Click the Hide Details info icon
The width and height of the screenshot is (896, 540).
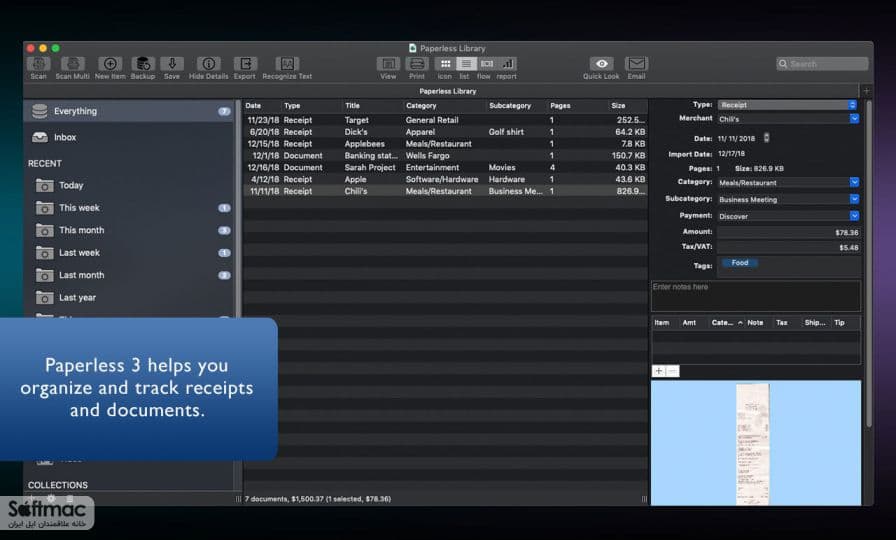click(209, 64)
